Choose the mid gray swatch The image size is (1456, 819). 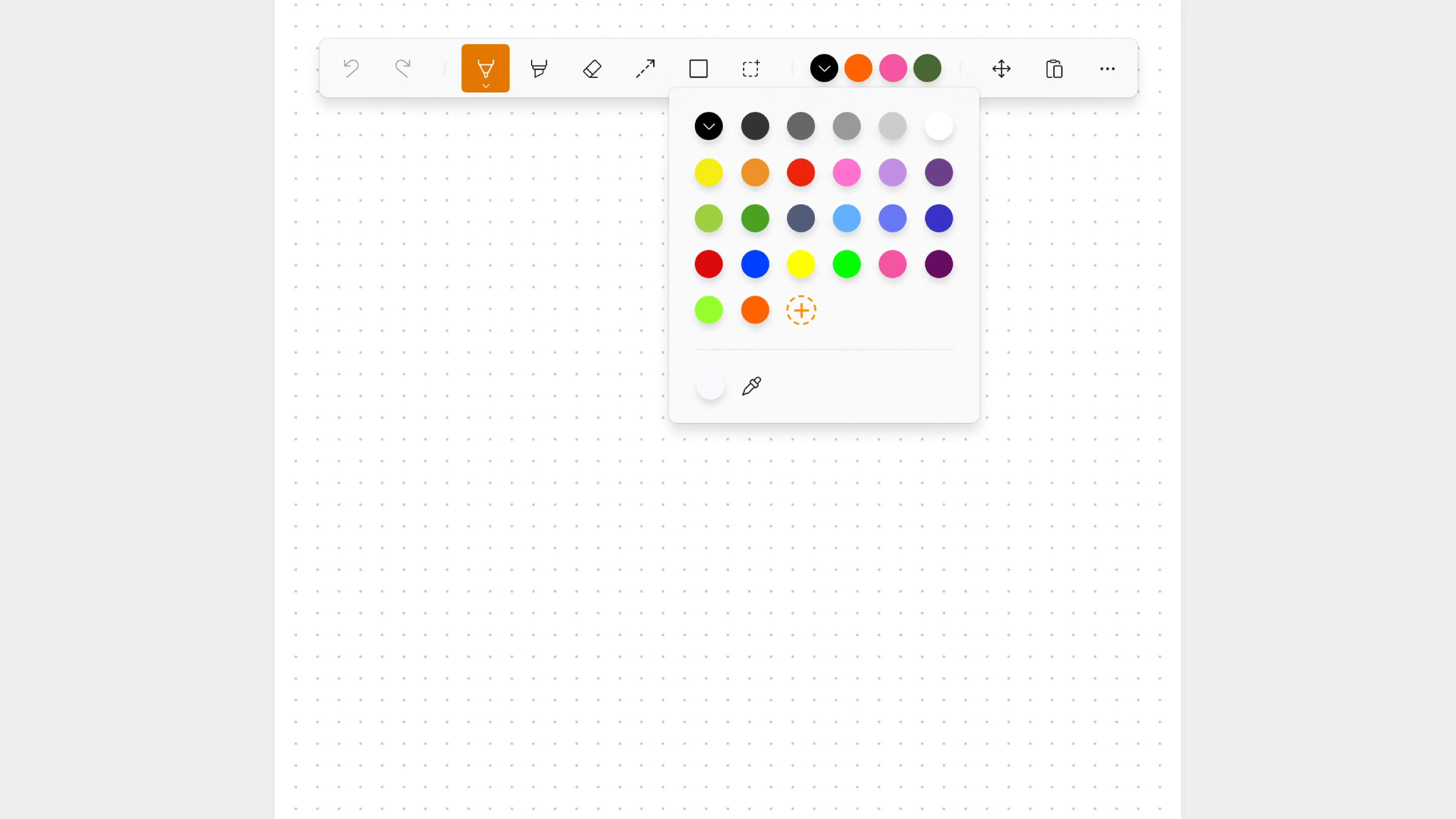coord(847,126)
